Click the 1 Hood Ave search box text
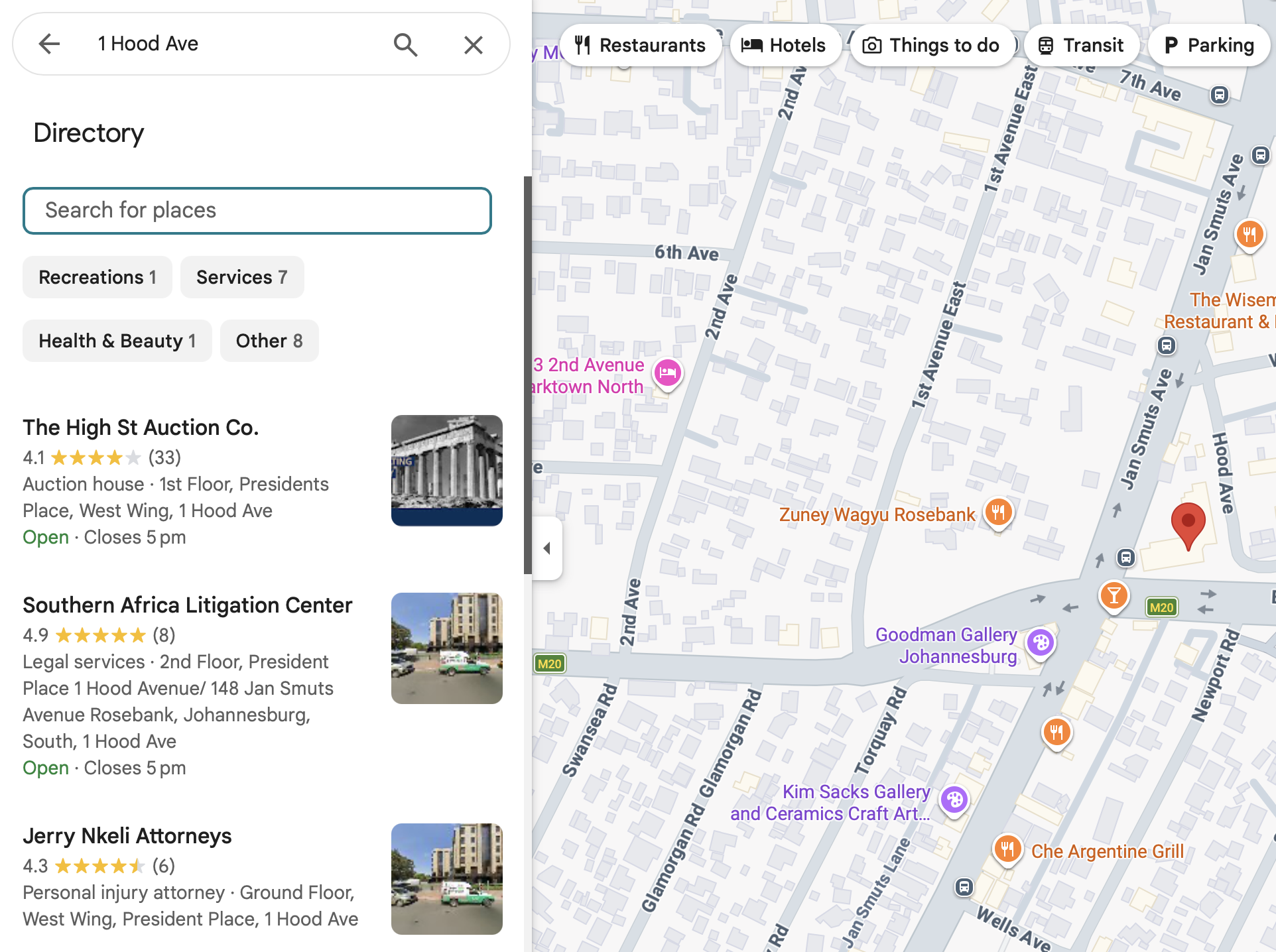This screenshot has width=1276, height=952. pyautogui.click(x=148, y=44)
